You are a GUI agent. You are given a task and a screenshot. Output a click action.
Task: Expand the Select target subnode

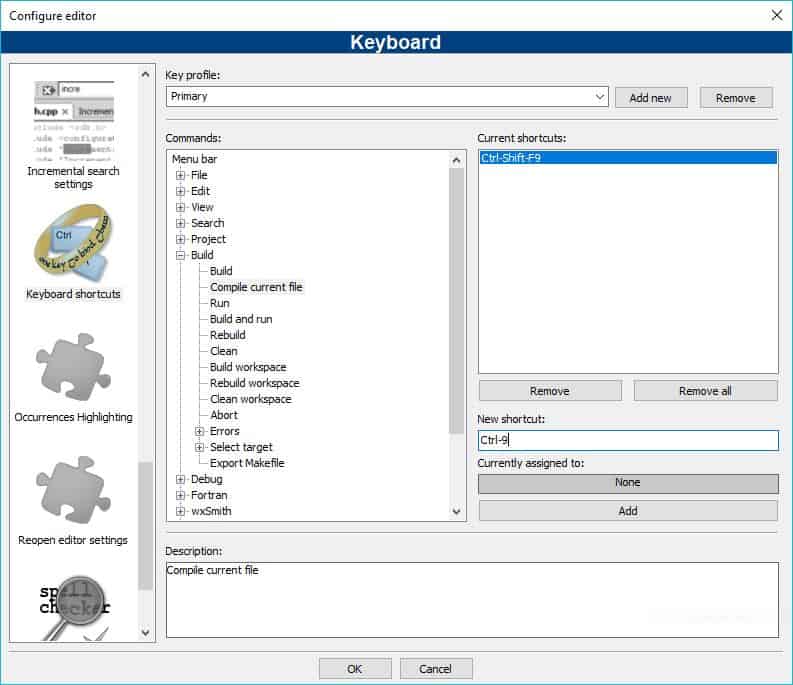(199, 447)
